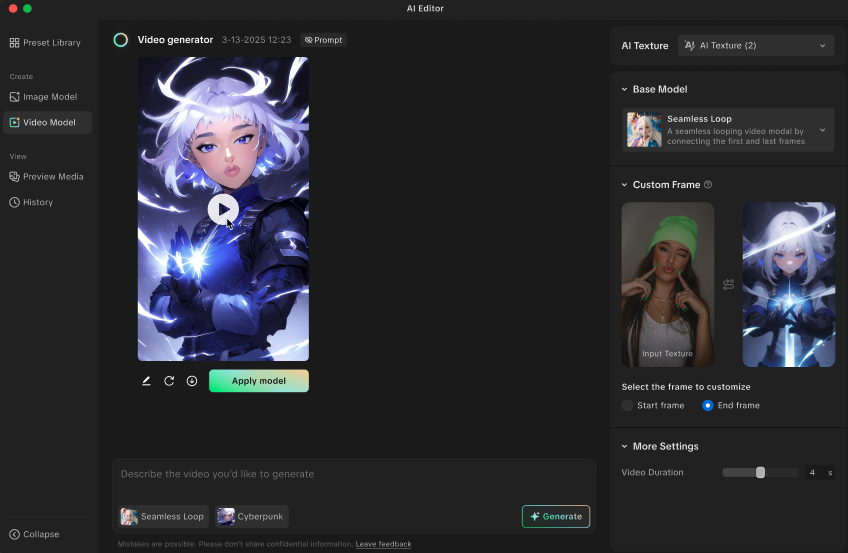
Task: Click the Video Duration slider handle
Action: click(x=760, y=472)
